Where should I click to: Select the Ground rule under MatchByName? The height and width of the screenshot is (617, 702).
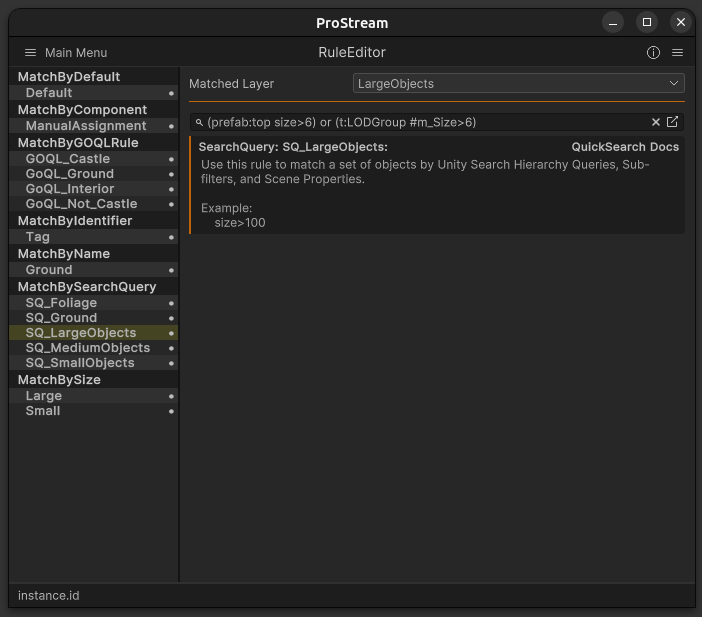(94, 270)
